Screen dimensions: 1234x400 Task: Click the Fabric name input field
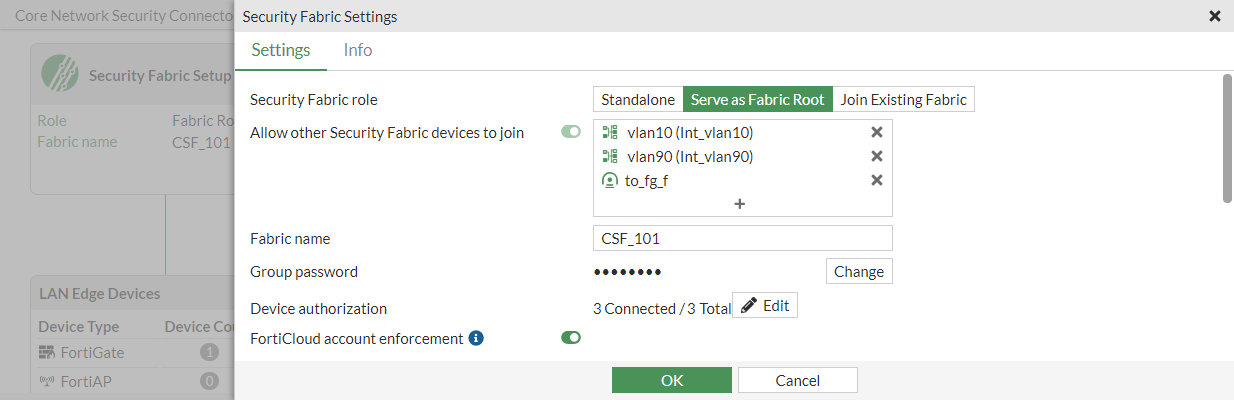pos(742,238)
